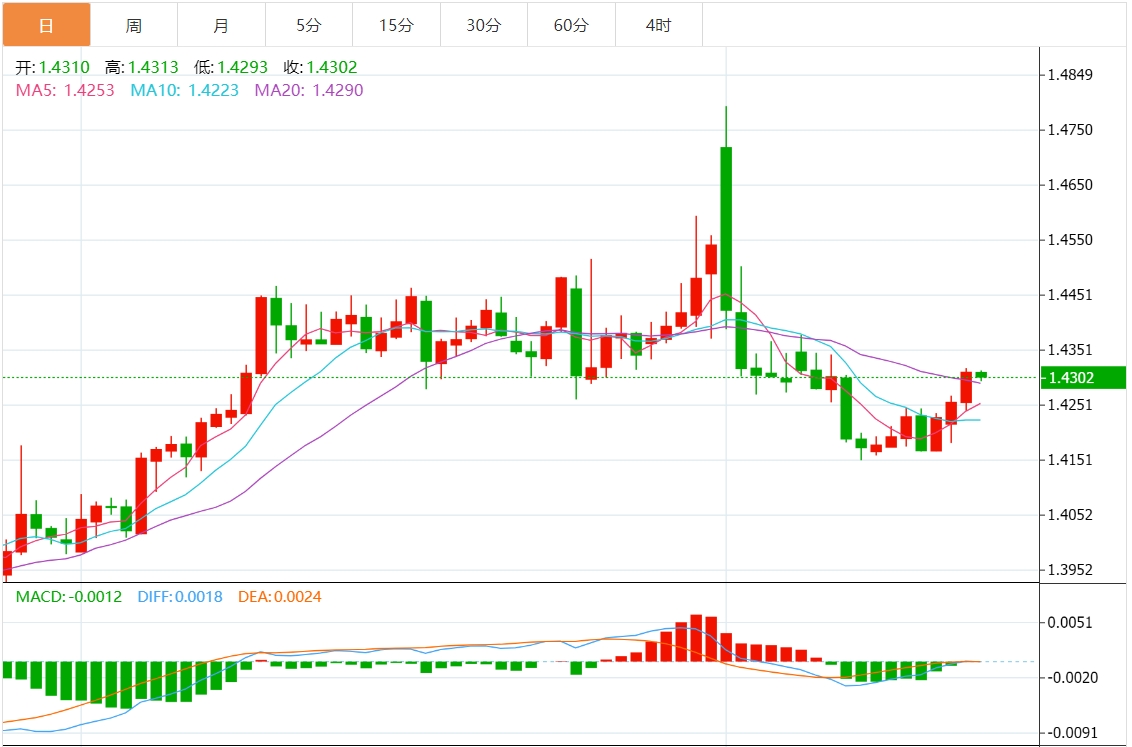This screenshot has width=1132, height=747.
Task: Click the 1.3952 price axis label
Action: 1071,569
